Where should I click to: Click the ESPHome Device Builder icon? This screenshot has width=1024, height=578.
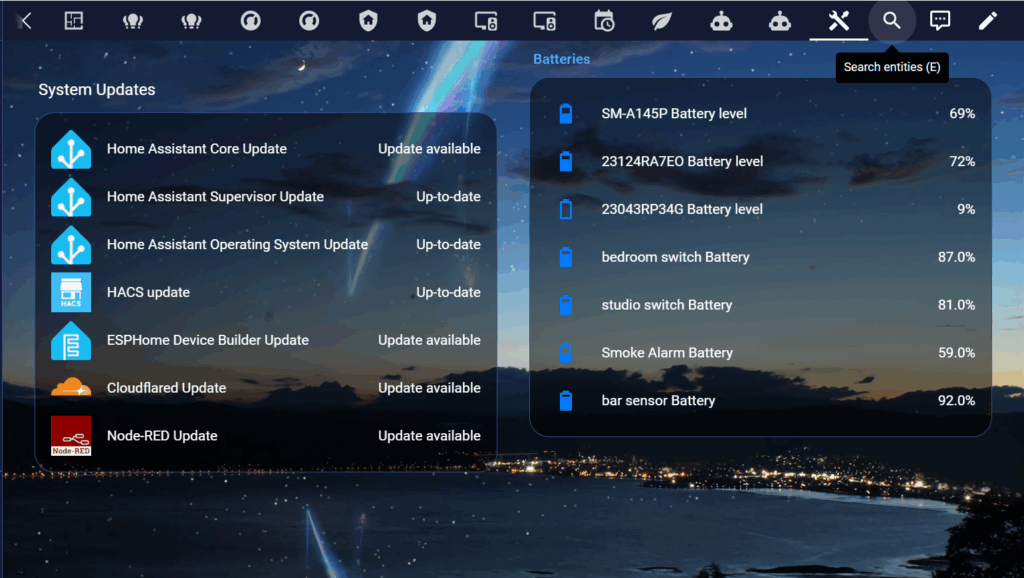tap(71, 340)
